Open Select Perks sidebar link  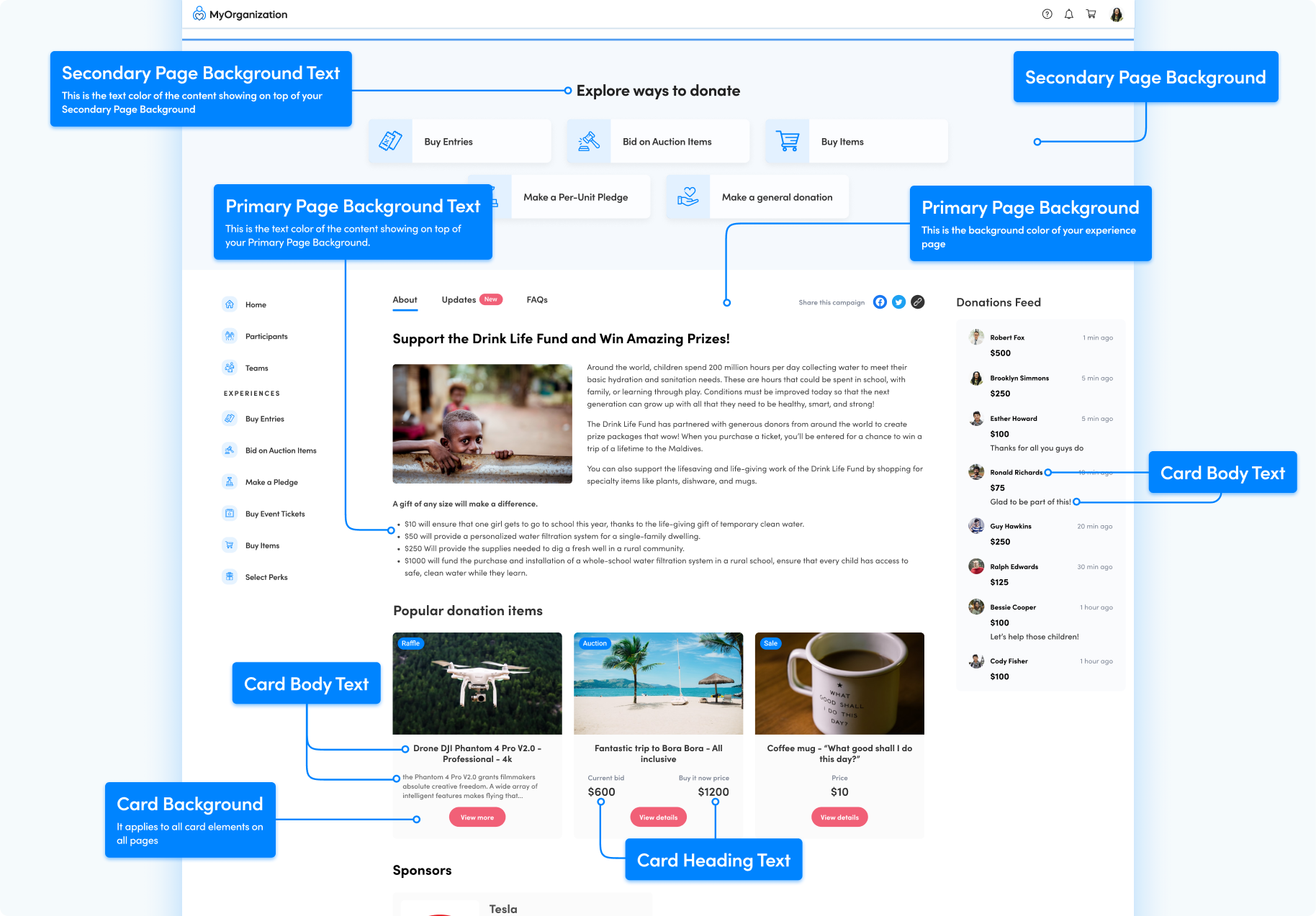pos(266,578)
